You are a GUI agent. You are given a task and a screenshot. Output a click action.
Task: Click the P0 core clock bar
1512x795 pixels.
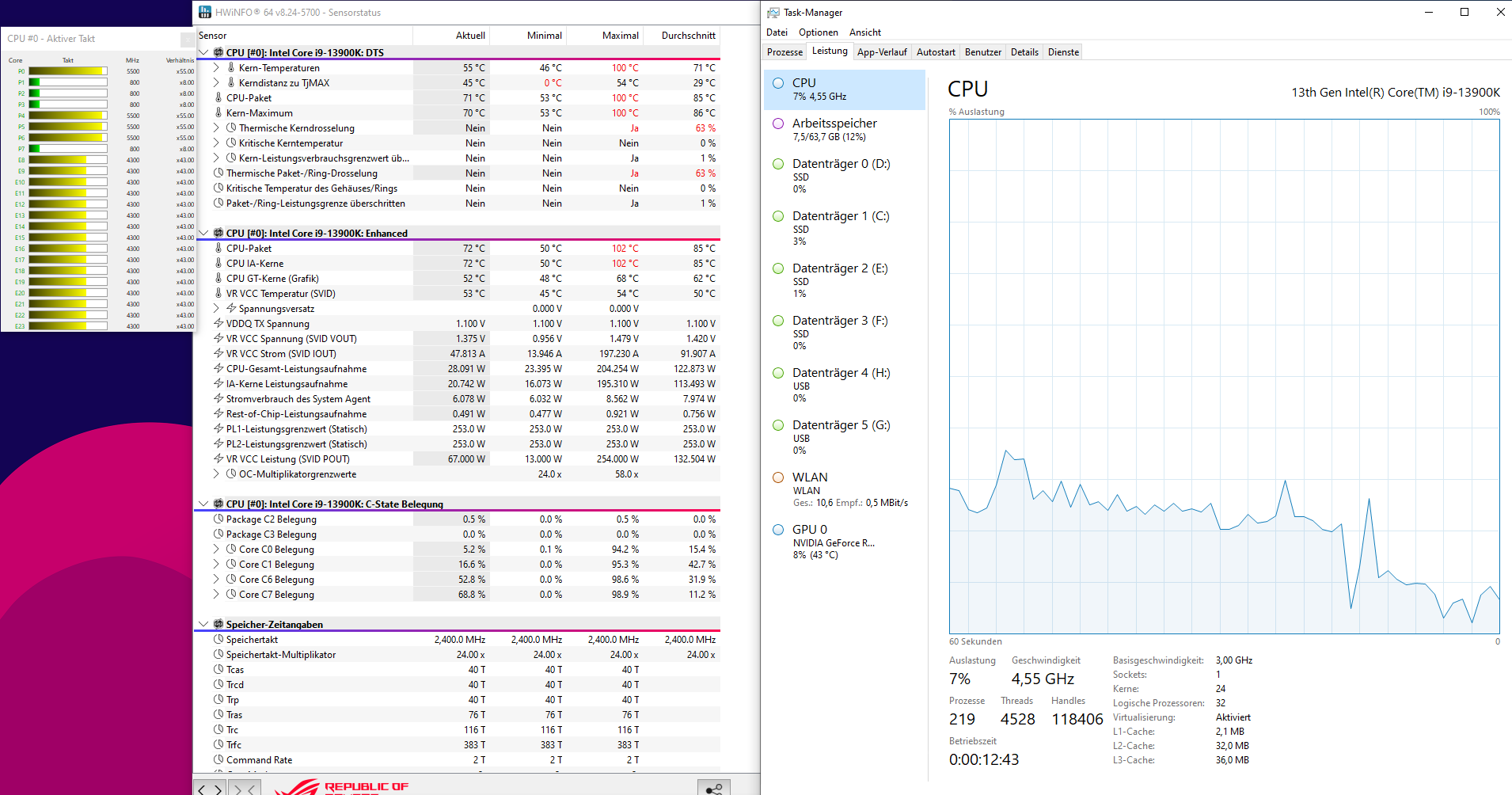pyautogui.click(x=68, y=71)
